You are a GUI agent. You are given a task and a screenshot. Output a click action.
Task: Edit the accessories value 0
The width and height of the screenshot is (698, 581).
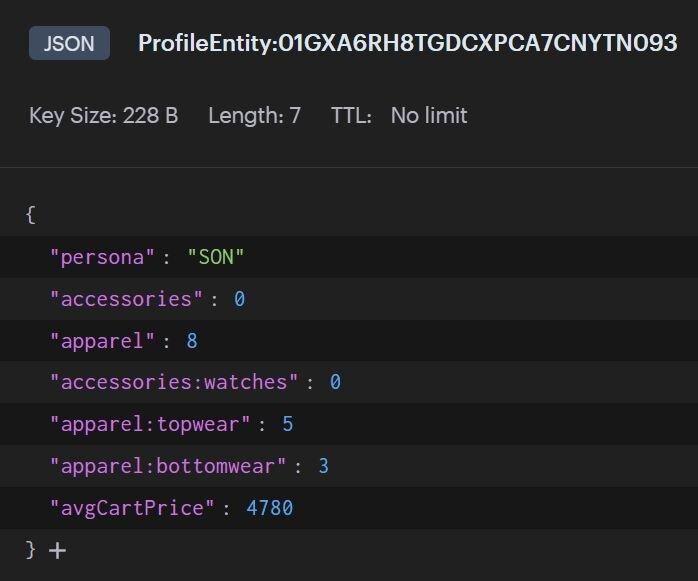[x=239, y=299]
